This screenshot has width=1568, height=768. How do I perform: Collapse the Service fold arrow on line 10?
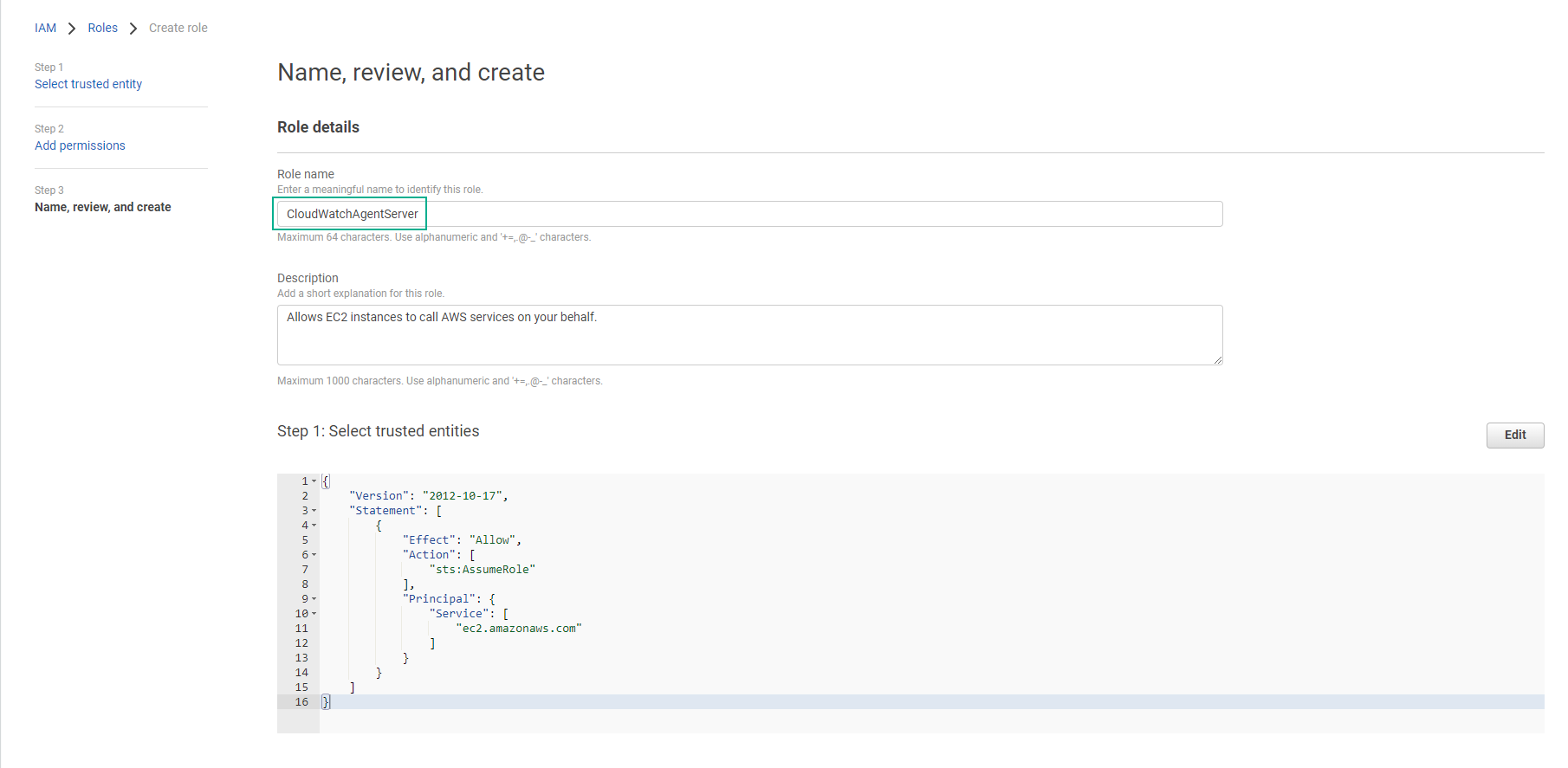tap(314, 614)
